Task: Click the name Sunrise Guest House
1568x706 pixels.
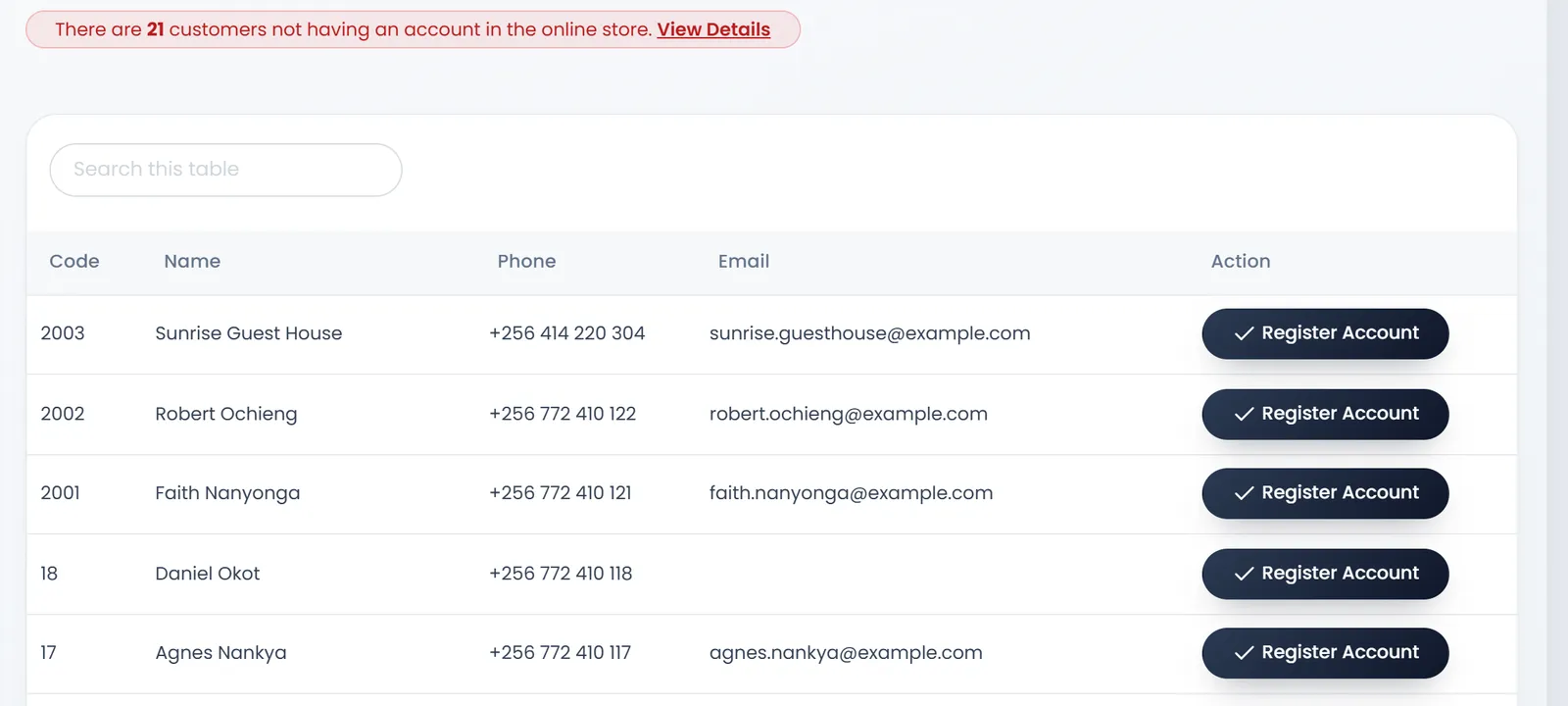Action: [x=249, y=333]
